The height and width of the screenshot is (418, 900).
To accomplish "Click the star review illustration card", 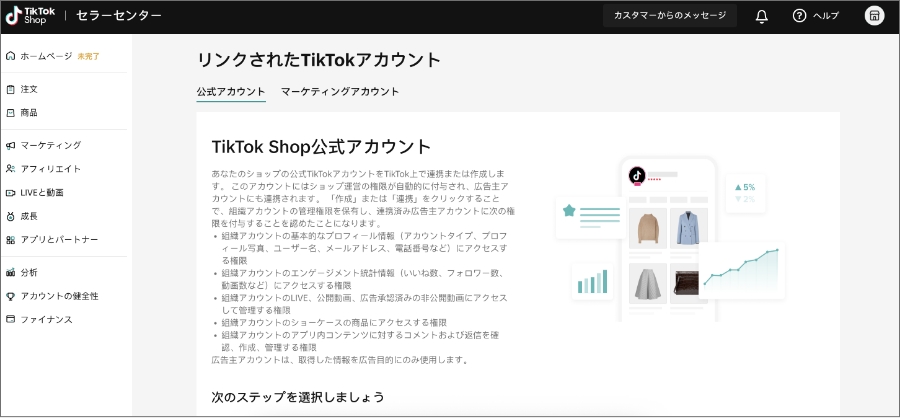I will 591,217.
